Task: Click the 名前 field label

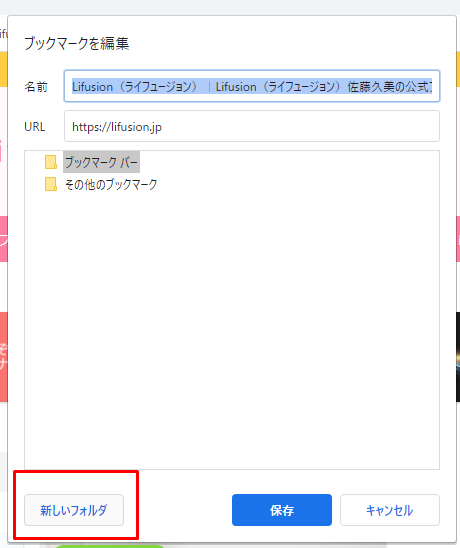Action: click(36, 86)
